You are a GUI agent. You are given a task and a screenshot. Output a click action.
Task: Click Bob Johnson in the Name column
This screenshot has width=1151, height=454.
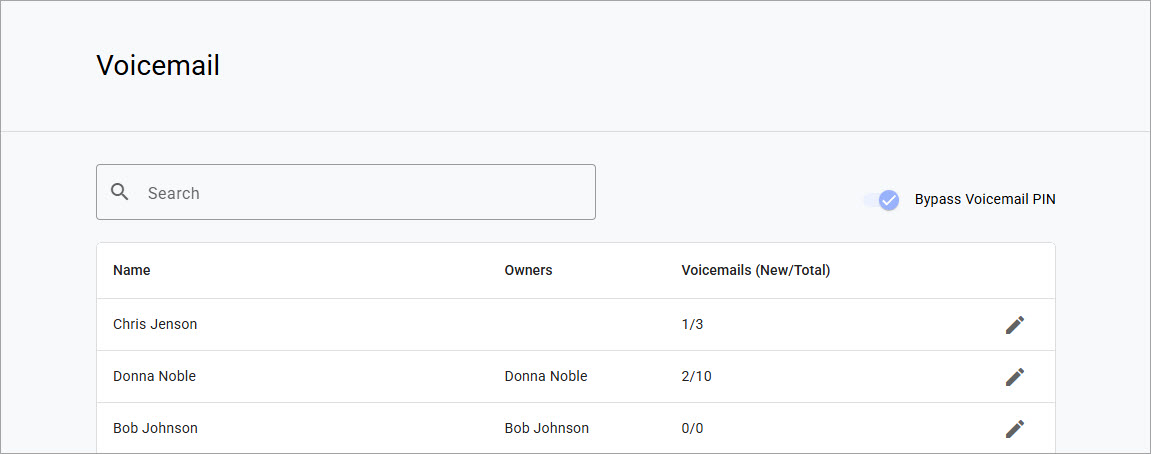(155, 429)
